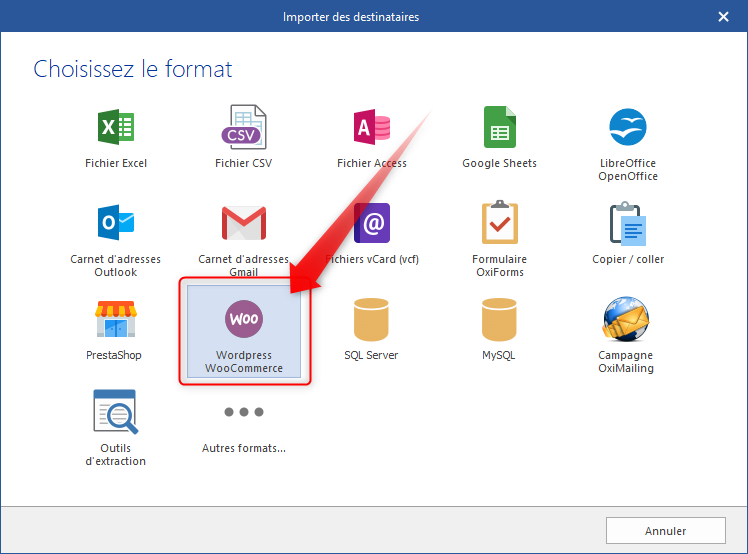The width and height of the screenshot is (748, 554).
Task: Open the Carnet d'adresses Outlook icon
Action: click(116, 222)
